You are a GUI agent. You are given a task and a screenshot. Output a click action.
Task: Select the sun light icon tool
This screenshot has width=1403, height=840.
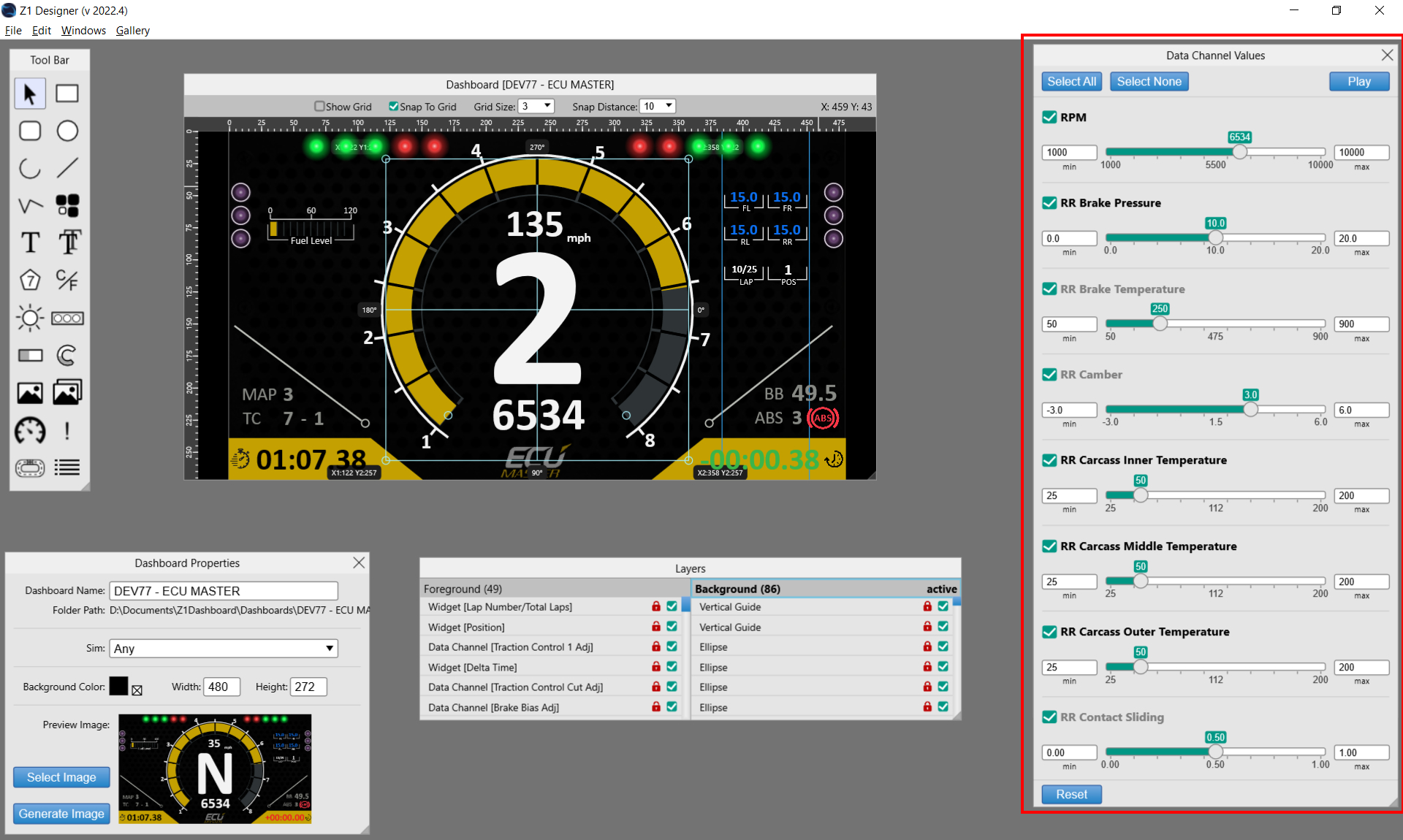pyautogui.click(x=30, y=318)
